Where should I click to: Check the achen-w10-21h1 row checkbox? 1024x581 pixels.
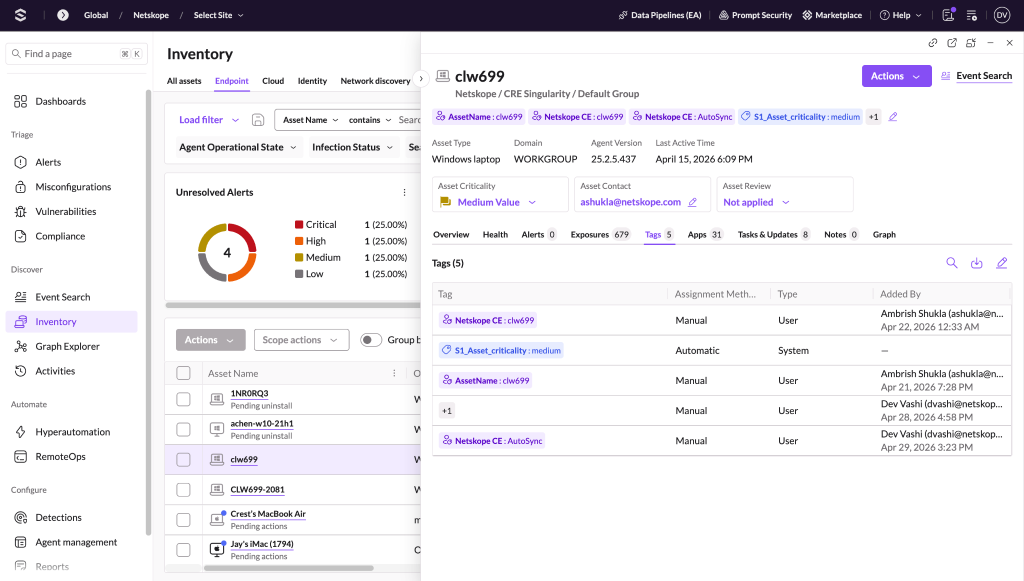click(x=184, y=430)
